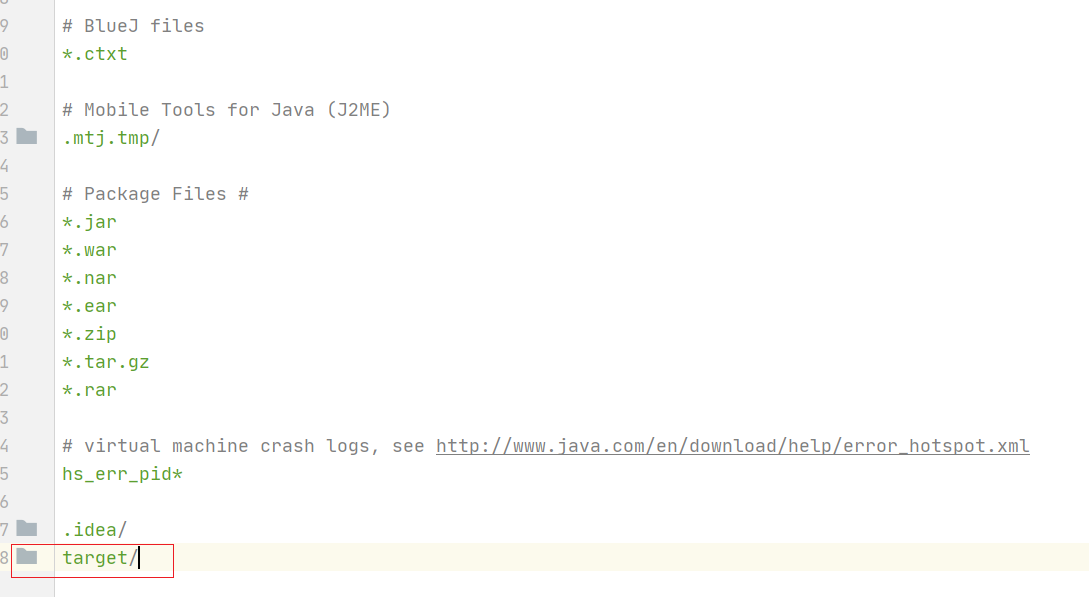Image resolution: width=1089 pixels, height=597 pixels.
Task: Click the Mobile Tools for Java comment
Action: (x=226, y=110)
